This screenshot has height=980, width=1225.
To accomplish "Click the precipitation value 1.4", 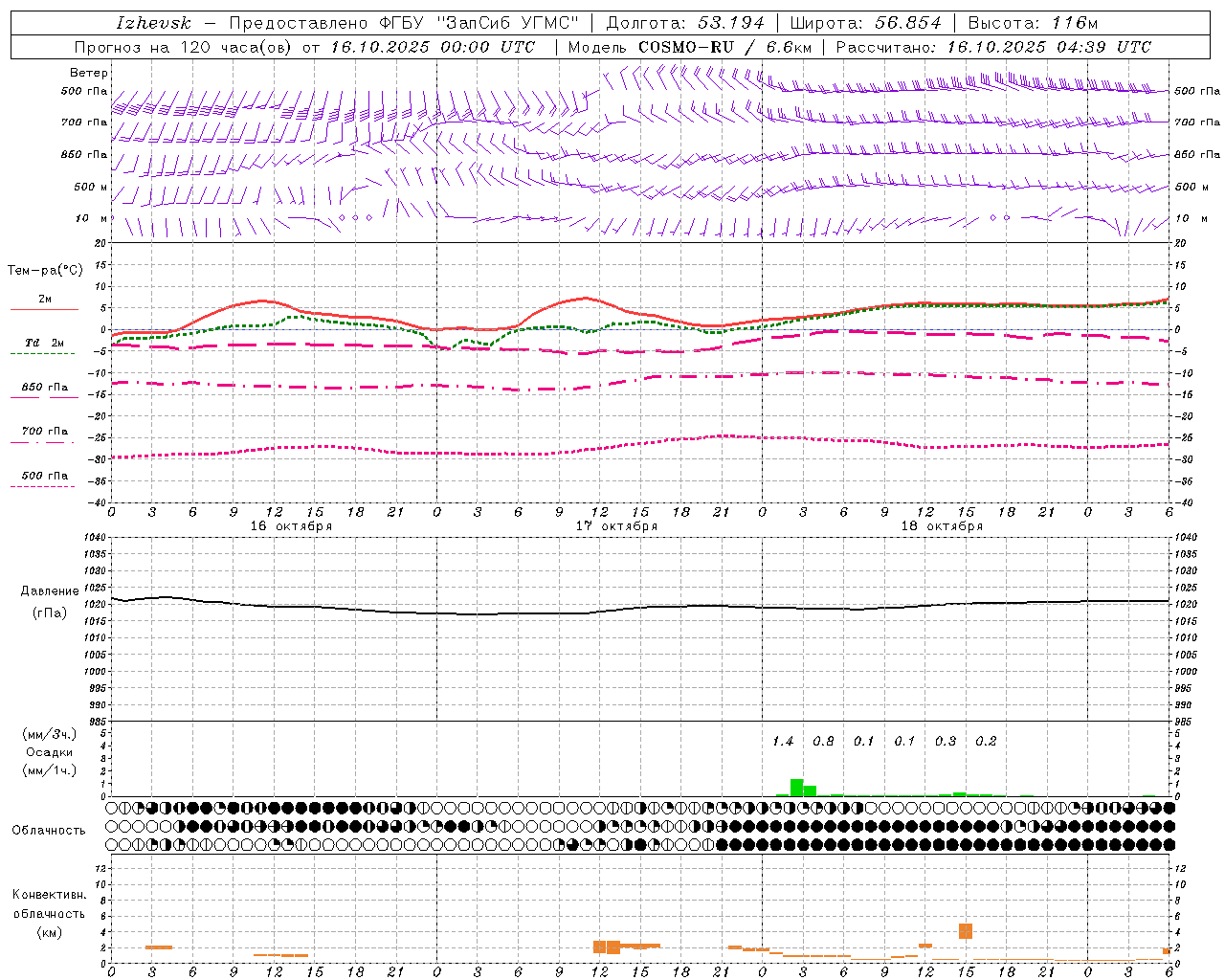I will [x=783, y=742].
